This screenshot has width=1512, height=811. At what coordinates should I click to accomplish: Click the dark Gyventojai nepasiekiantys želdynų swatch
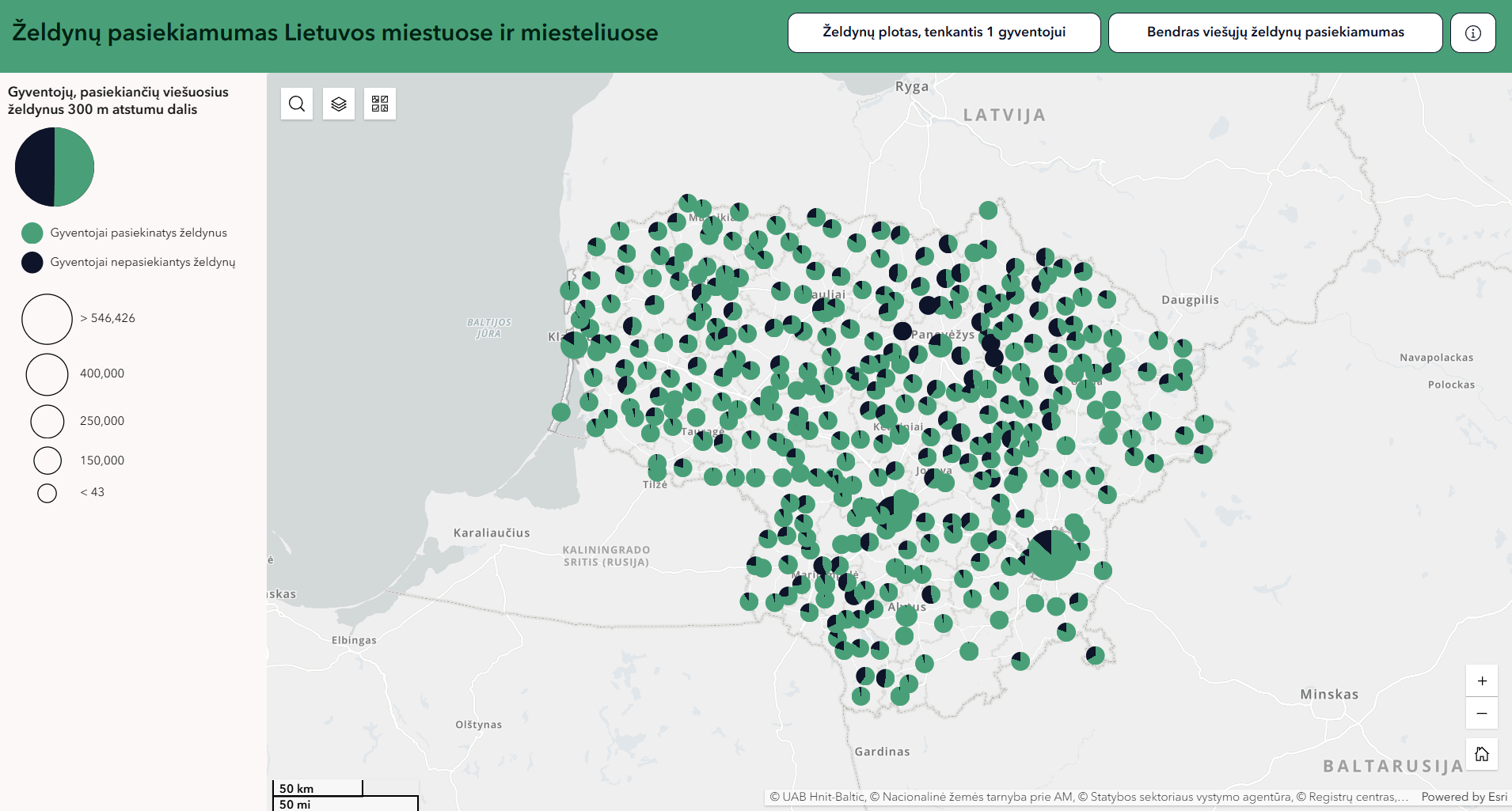pos(32,262)
